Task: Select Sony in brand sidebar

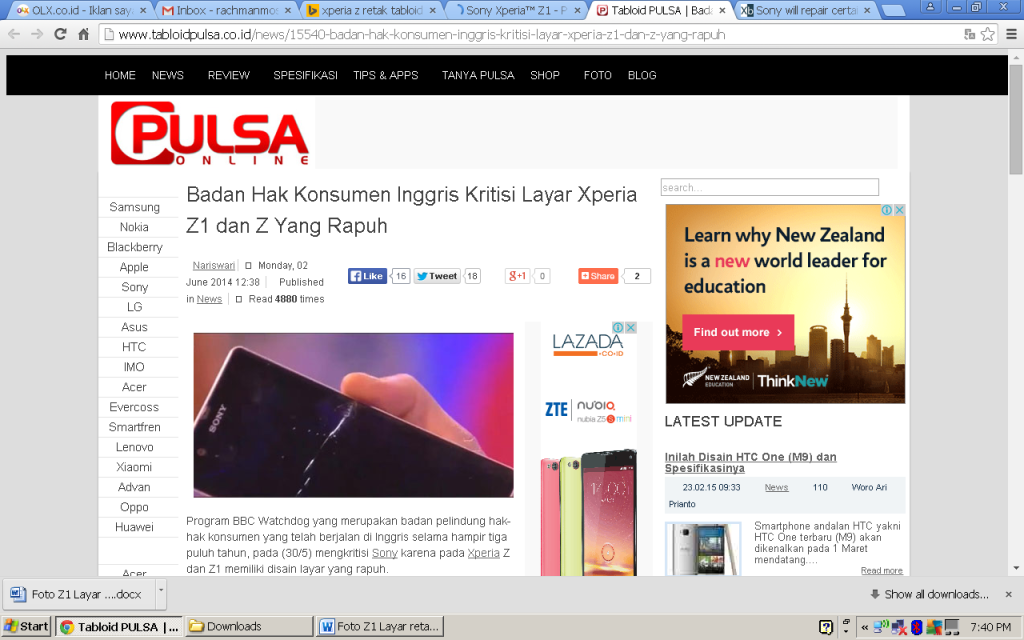Action: tap(135, 287)
